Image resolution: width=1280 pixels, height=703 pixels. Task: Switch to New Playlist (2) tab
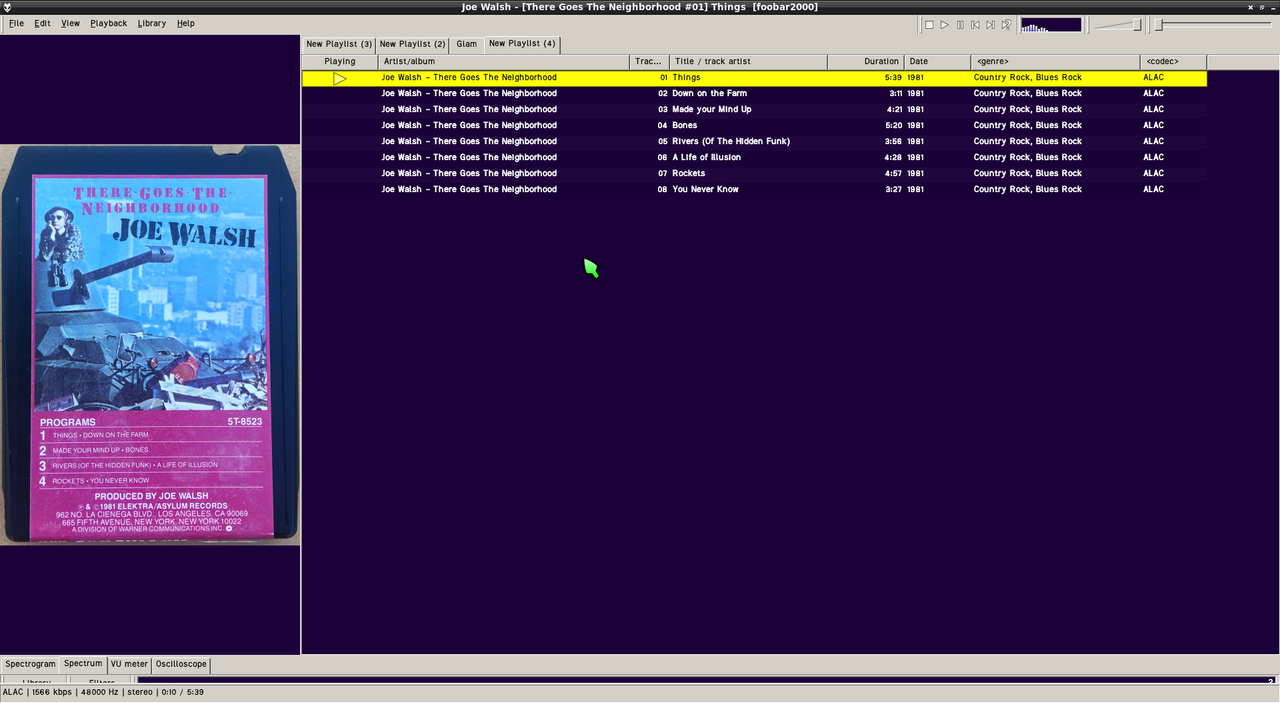coord(412,44)
